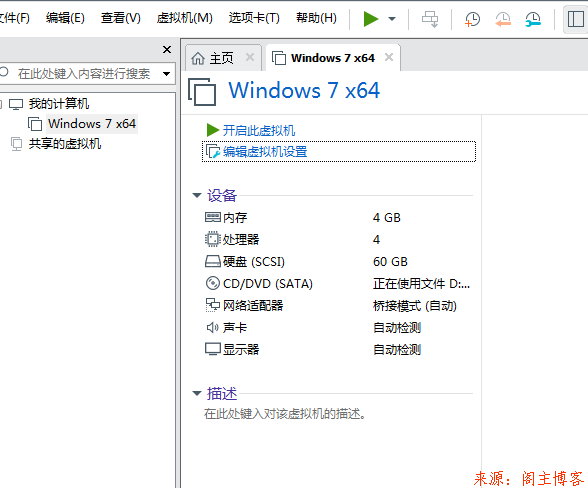Image resolution: width=588 pixels, height=488 pixels.
Task: Click the 桥接模式 (自动) network value
Action: (x=415, y=306)
